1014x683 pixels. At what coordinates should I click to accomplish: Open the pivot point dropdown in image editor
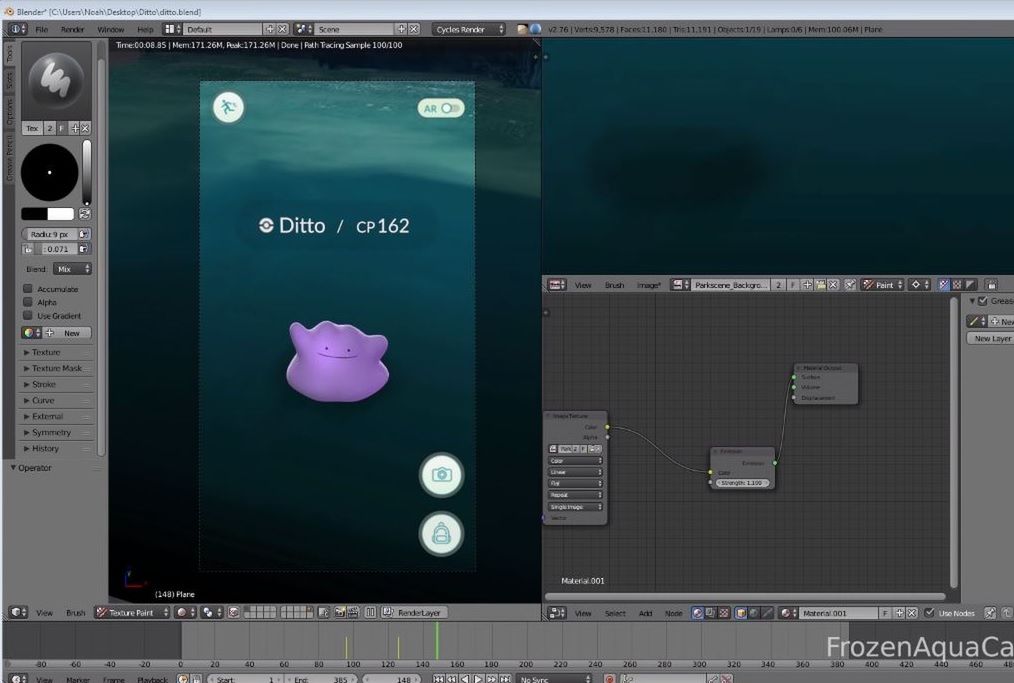coord(920,285)
